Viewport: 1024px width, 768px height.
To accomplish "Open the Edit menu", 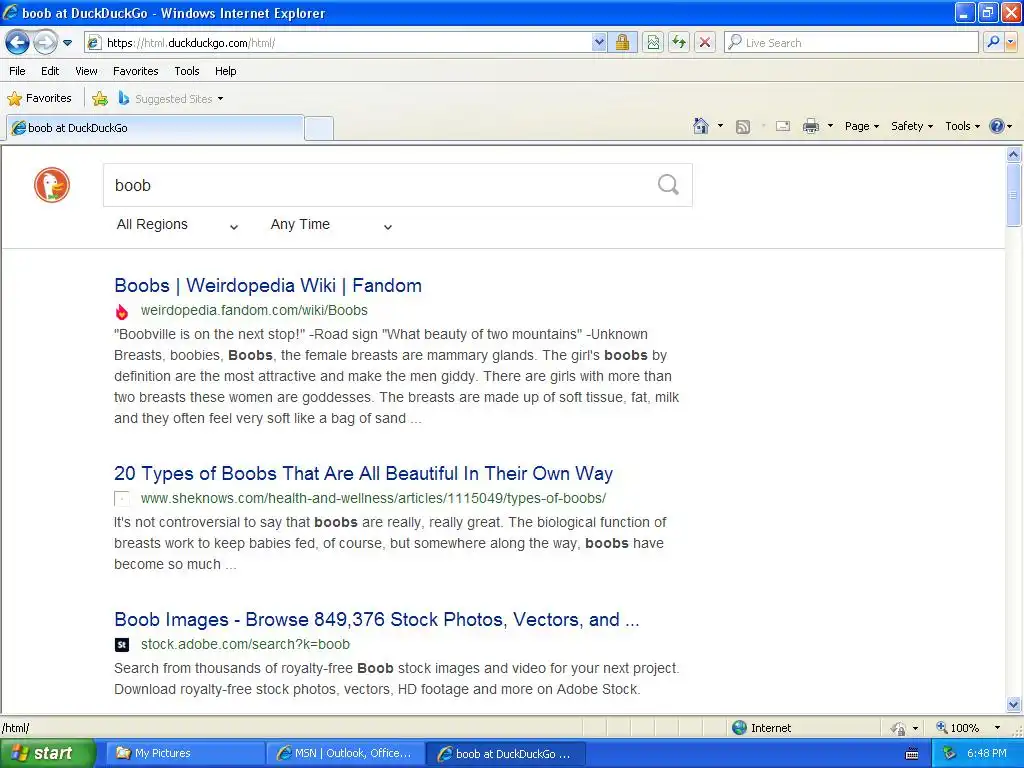I will tap(50, 71).
